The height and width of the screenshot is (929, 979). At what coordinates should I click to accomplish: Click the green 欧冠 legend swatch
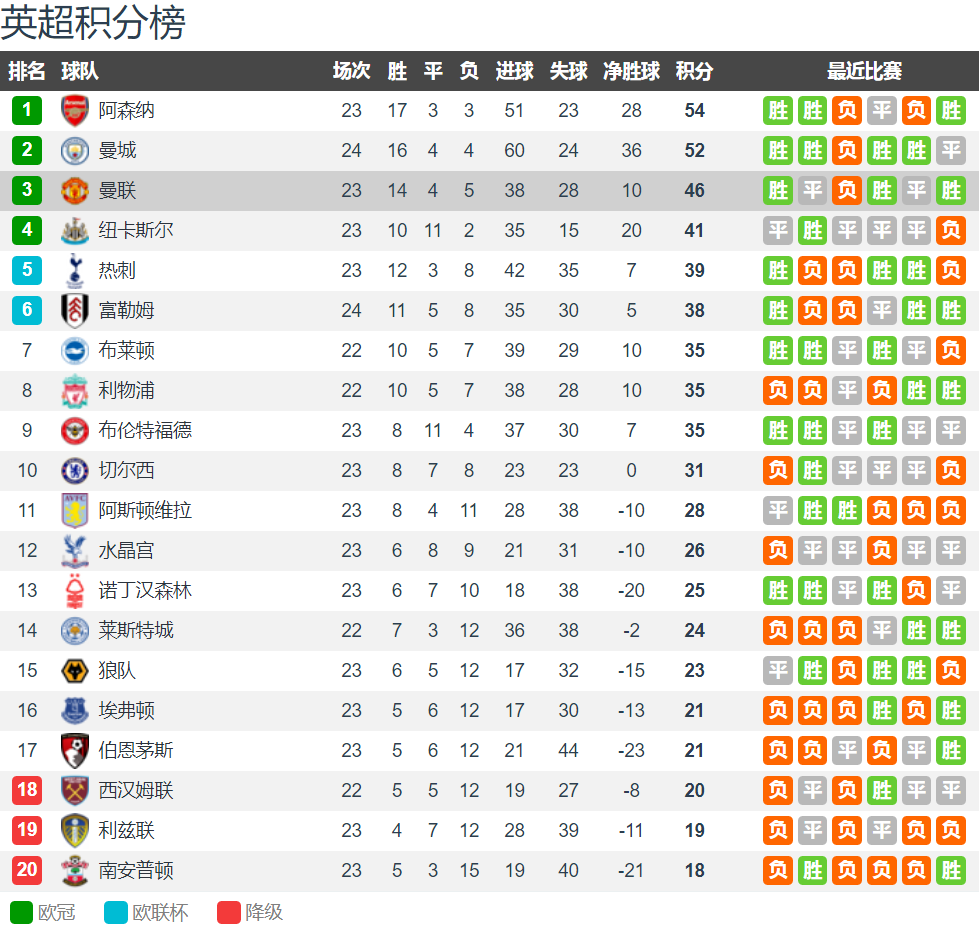tap(21, 912)
